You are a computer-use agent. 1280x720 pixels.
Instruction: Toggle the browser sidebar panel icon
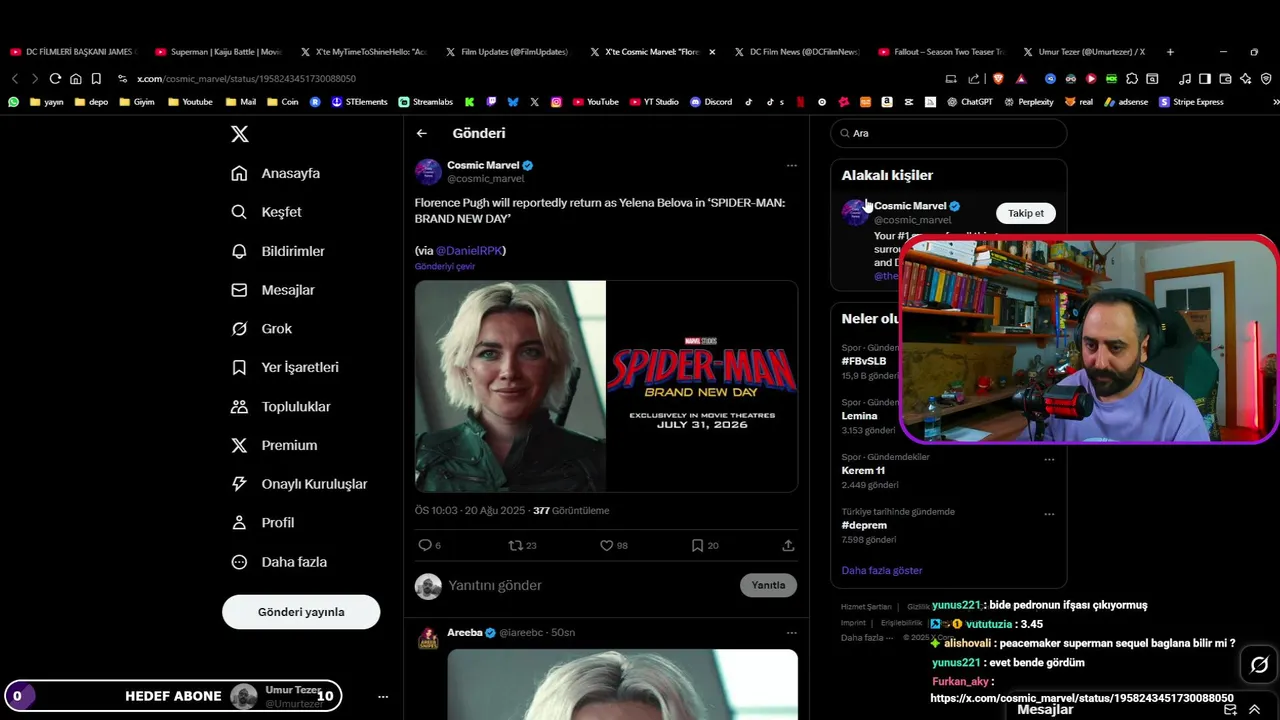point(1205,79)
